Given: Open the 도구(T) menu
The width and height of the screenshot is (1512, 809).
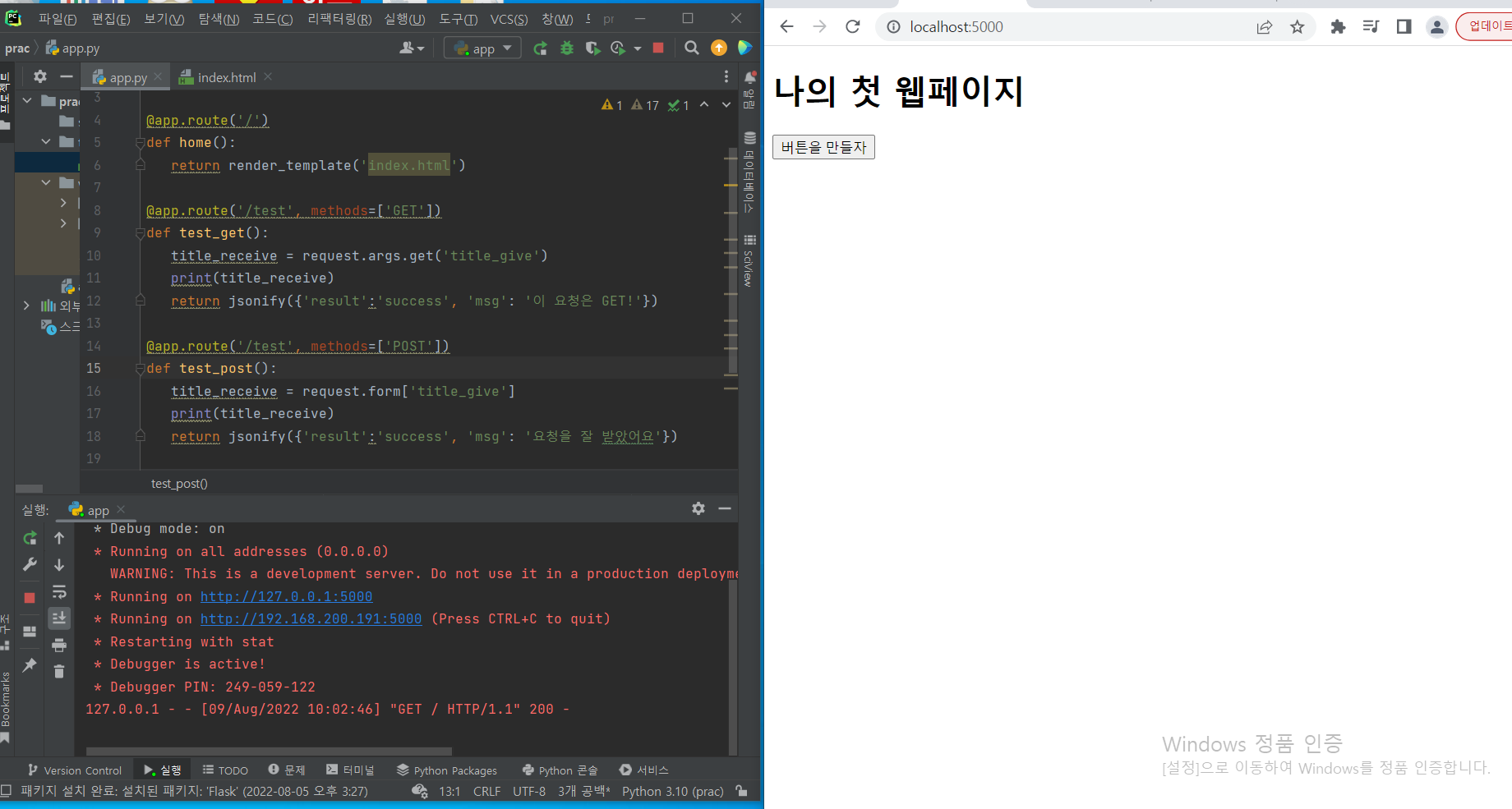Looking at the screenshot, I should click(x=458, y=19).
